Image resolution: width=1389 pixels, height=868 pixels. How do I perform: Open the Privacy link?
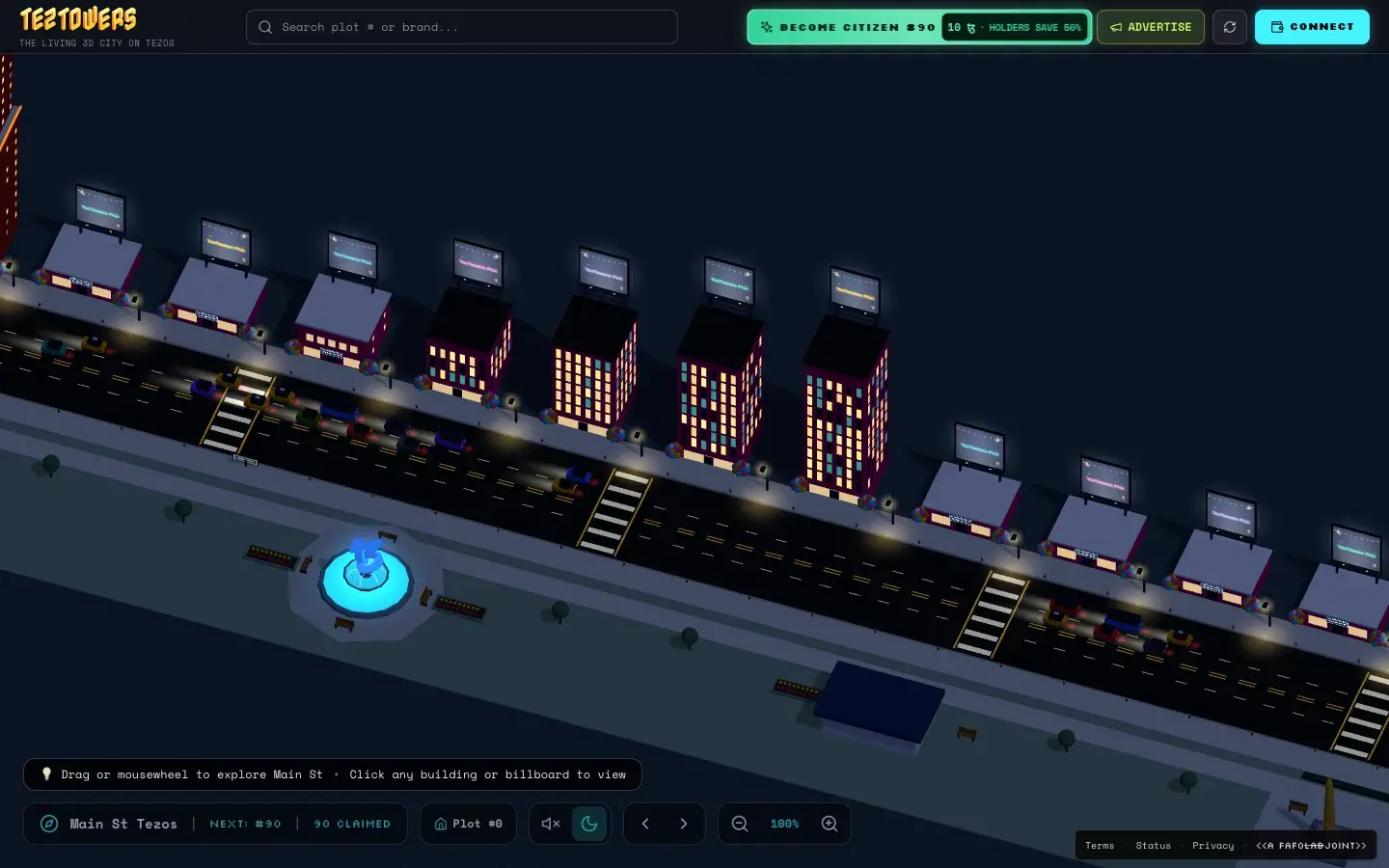pos(1212,846)
